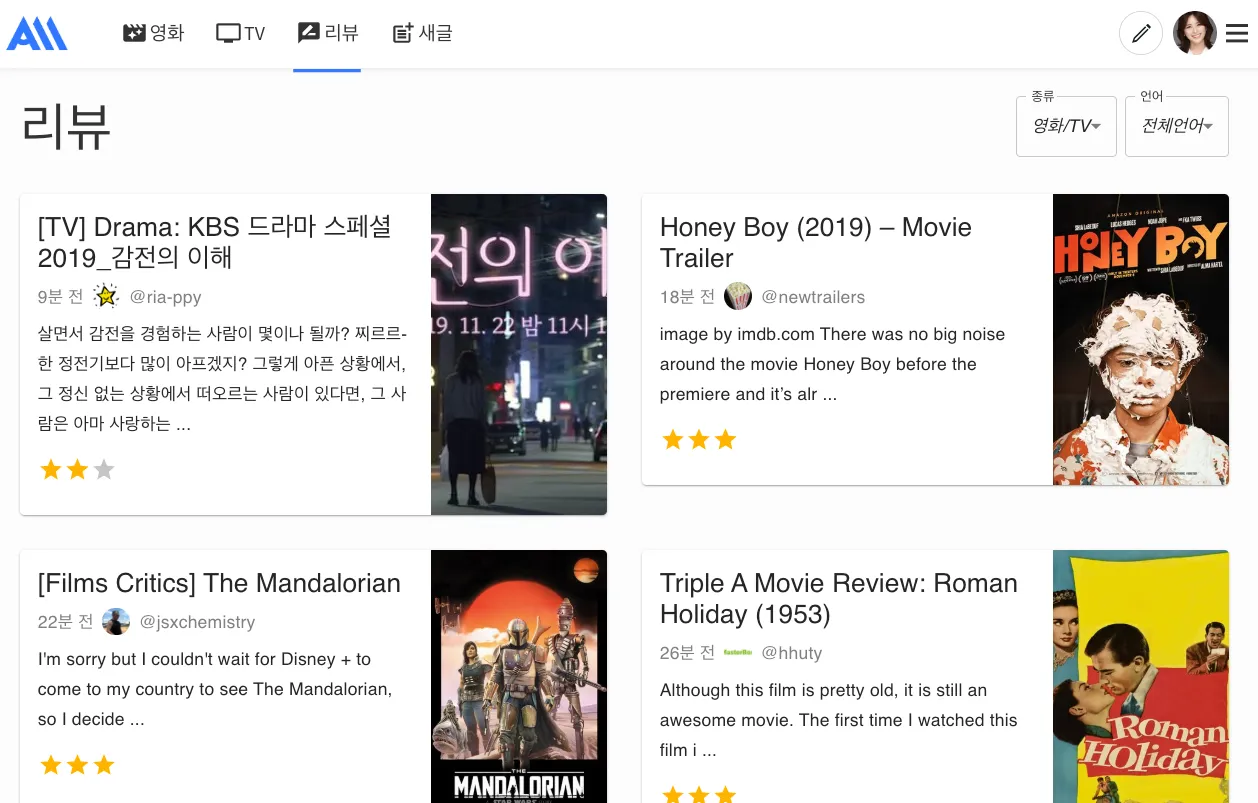This screenshot has width=1258, height=803.
Task: Click the 리뷰 page heading
Action: 66,127
